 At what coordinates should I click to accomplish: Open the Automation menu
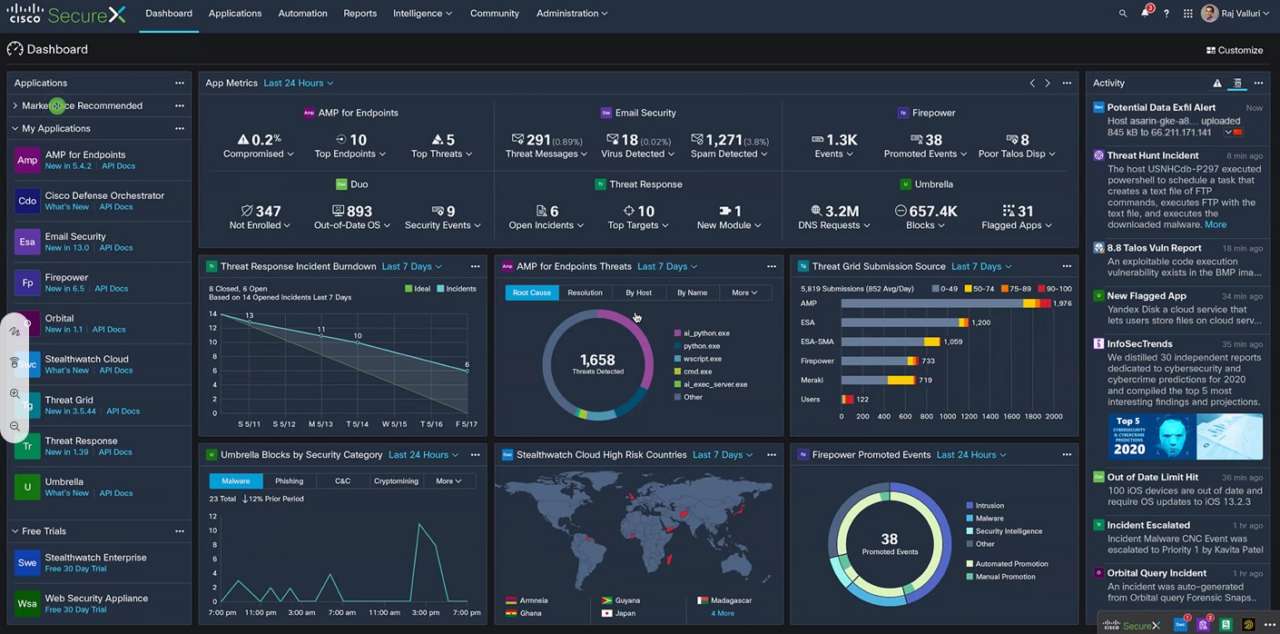302,13
